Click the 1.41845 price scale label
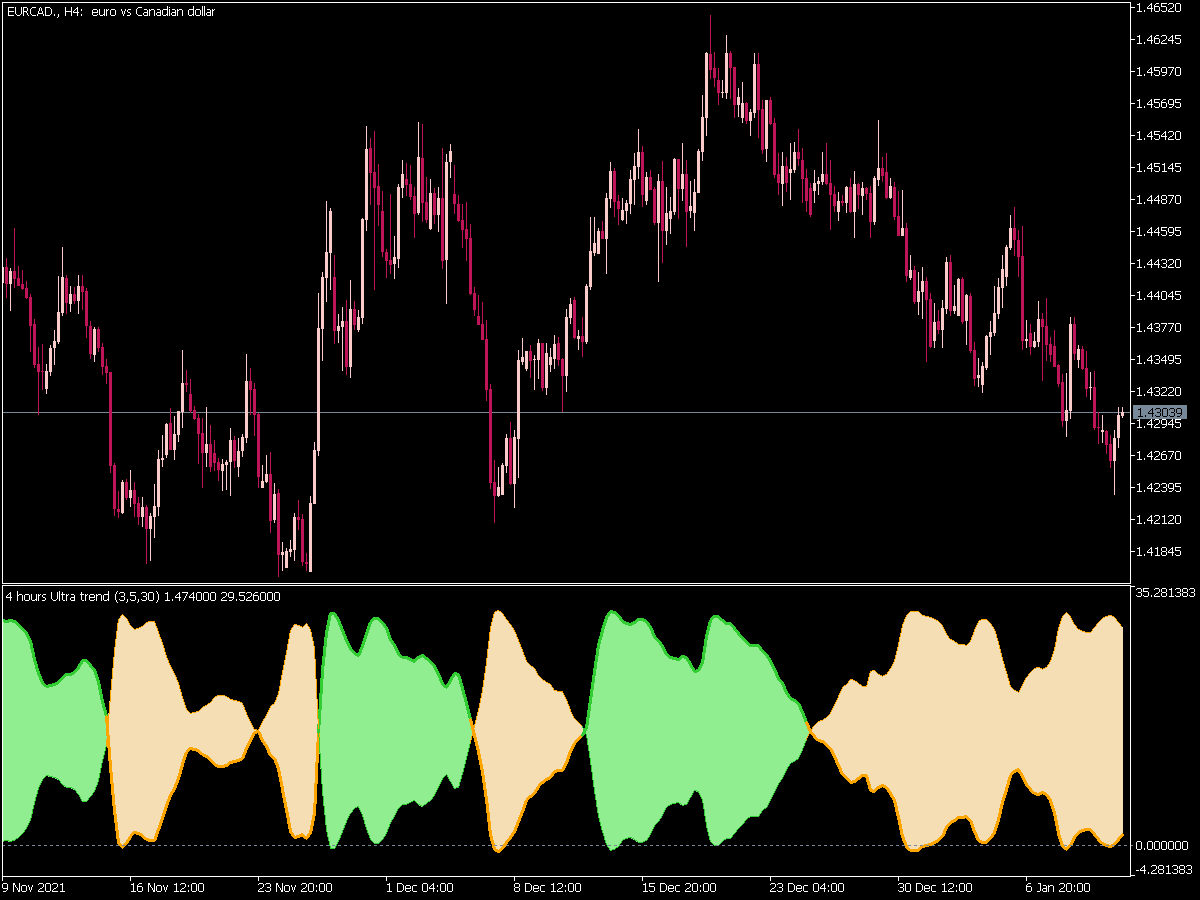Screen dimensions: 1200x900 tap(1160, 551)
